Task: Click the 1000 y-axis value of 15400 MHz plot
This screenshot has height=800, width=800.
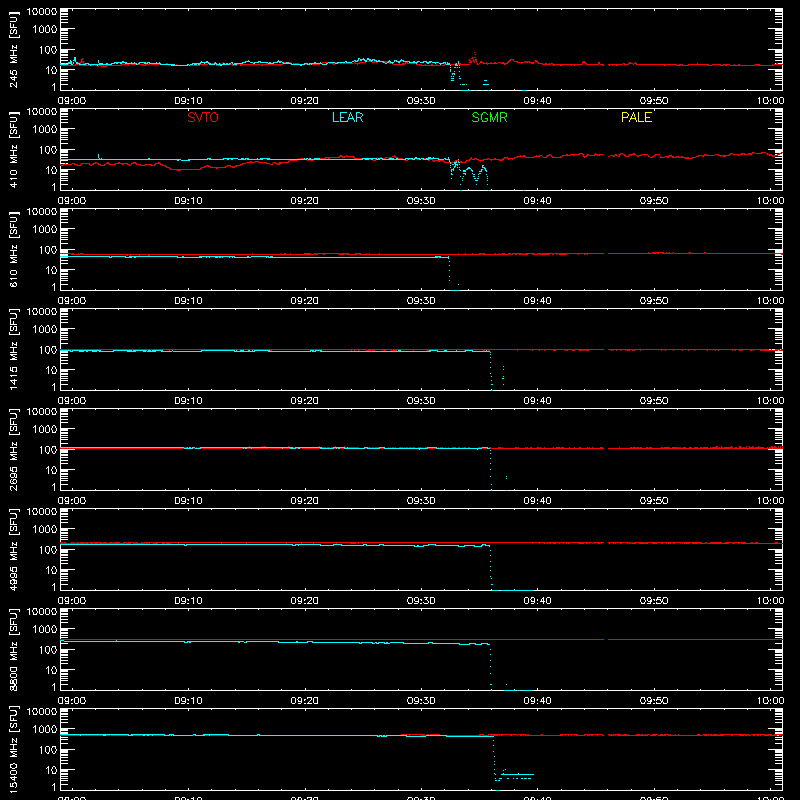Action: coord(45,730)
